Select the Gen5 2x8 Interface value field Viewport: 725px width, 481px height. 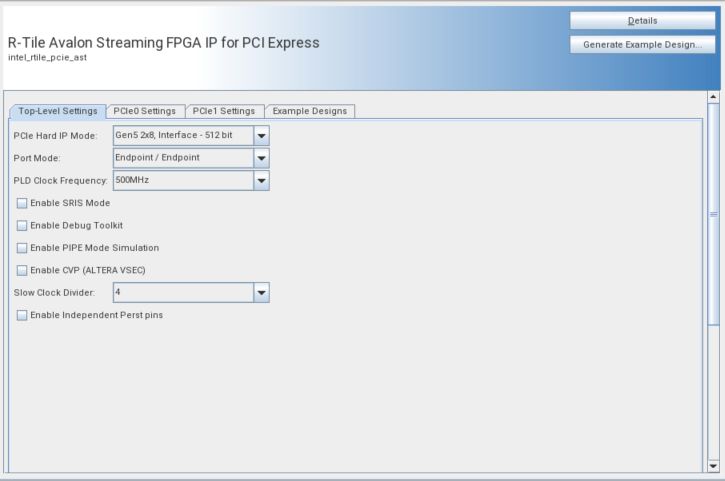[184, 136]
